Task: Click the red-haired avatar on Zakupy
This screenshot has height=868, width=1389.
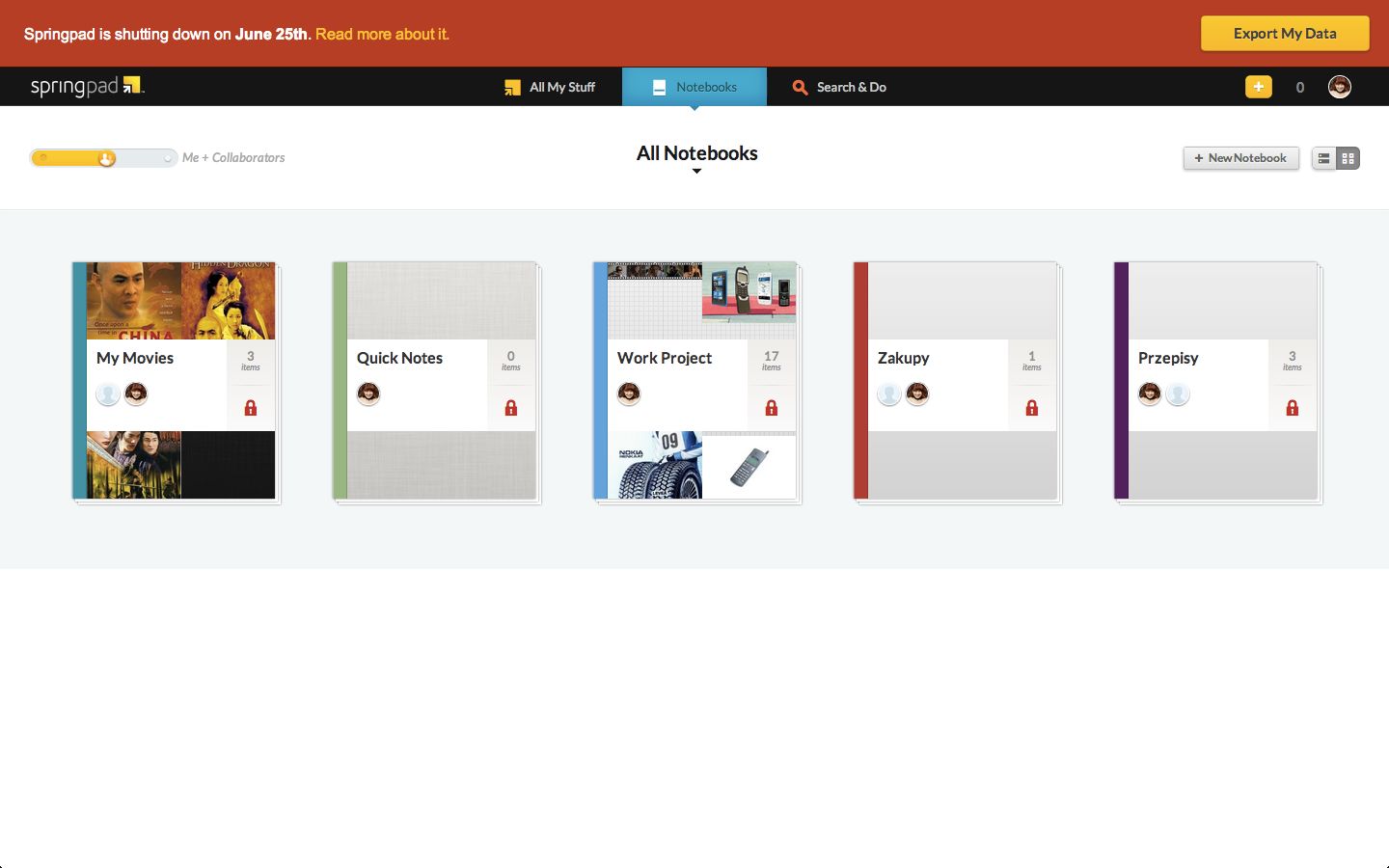Action: (x=917, y=393)
